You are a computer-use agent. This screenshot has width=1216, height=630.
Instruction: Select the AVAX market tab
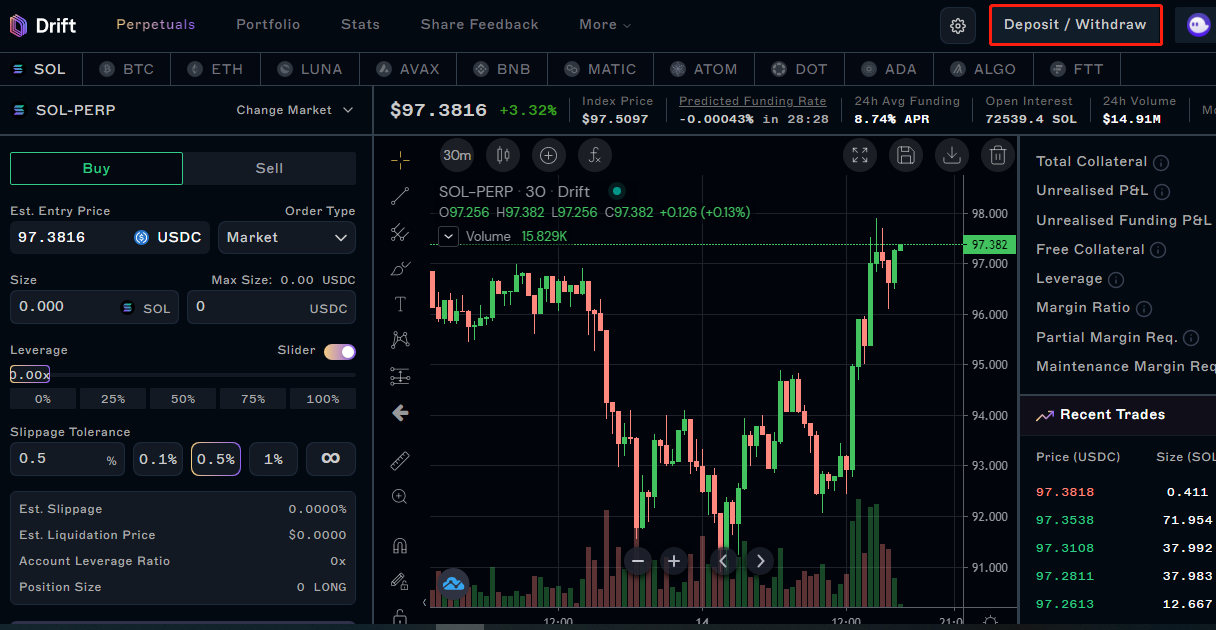click(x=408, y=69)
